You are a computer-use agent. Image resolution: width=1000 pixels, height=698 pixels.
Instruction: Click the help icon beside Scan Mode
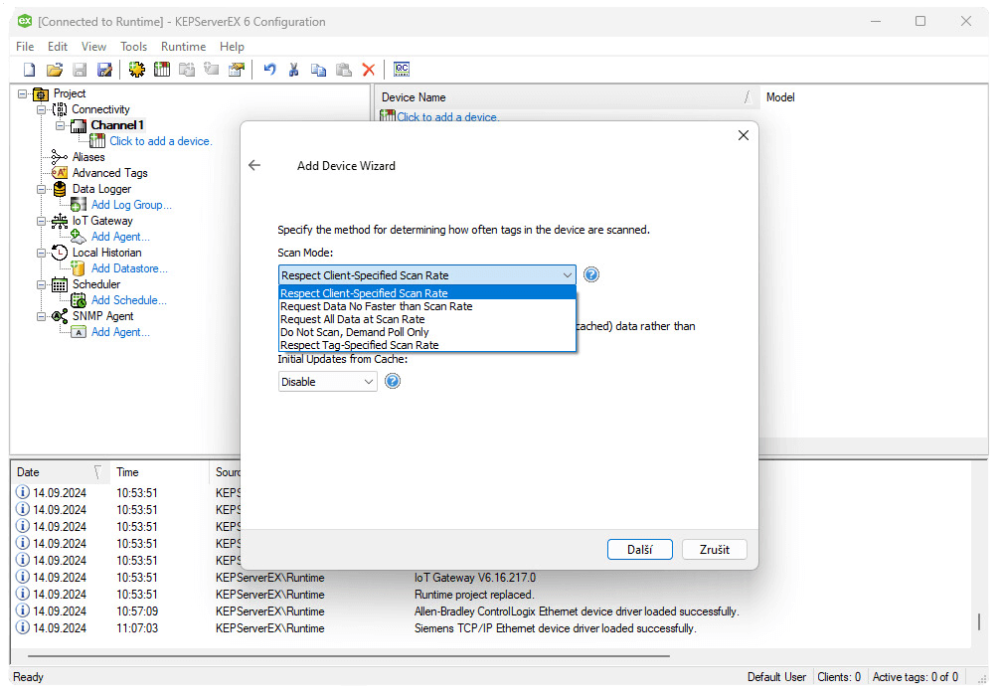591,274
